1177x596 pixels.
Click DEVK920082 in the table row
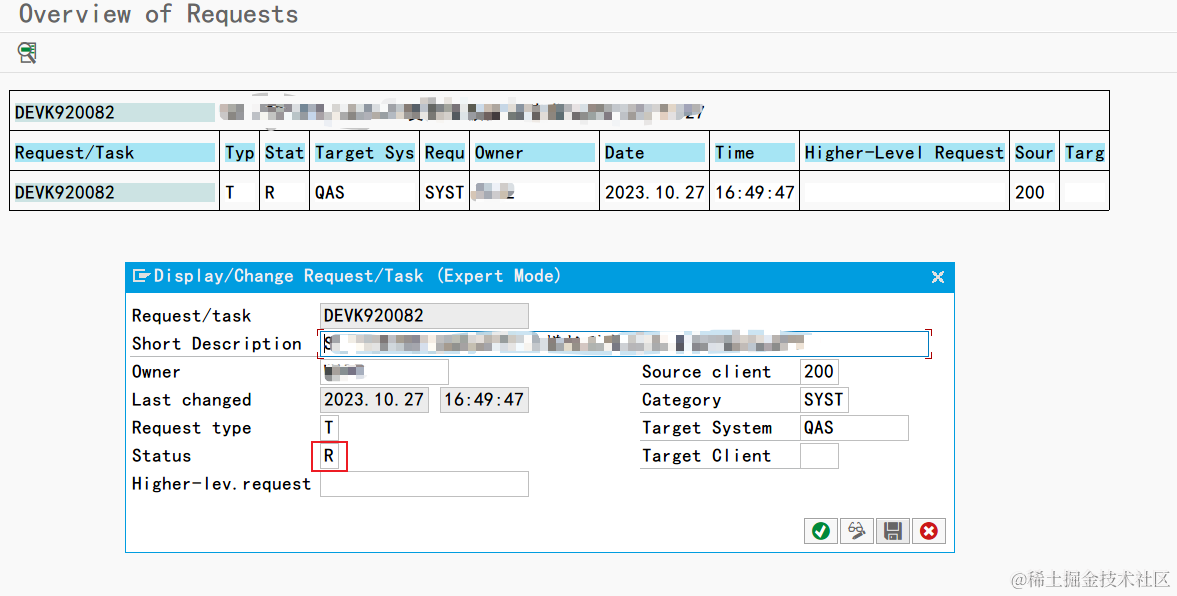click(x=114, y=193)
